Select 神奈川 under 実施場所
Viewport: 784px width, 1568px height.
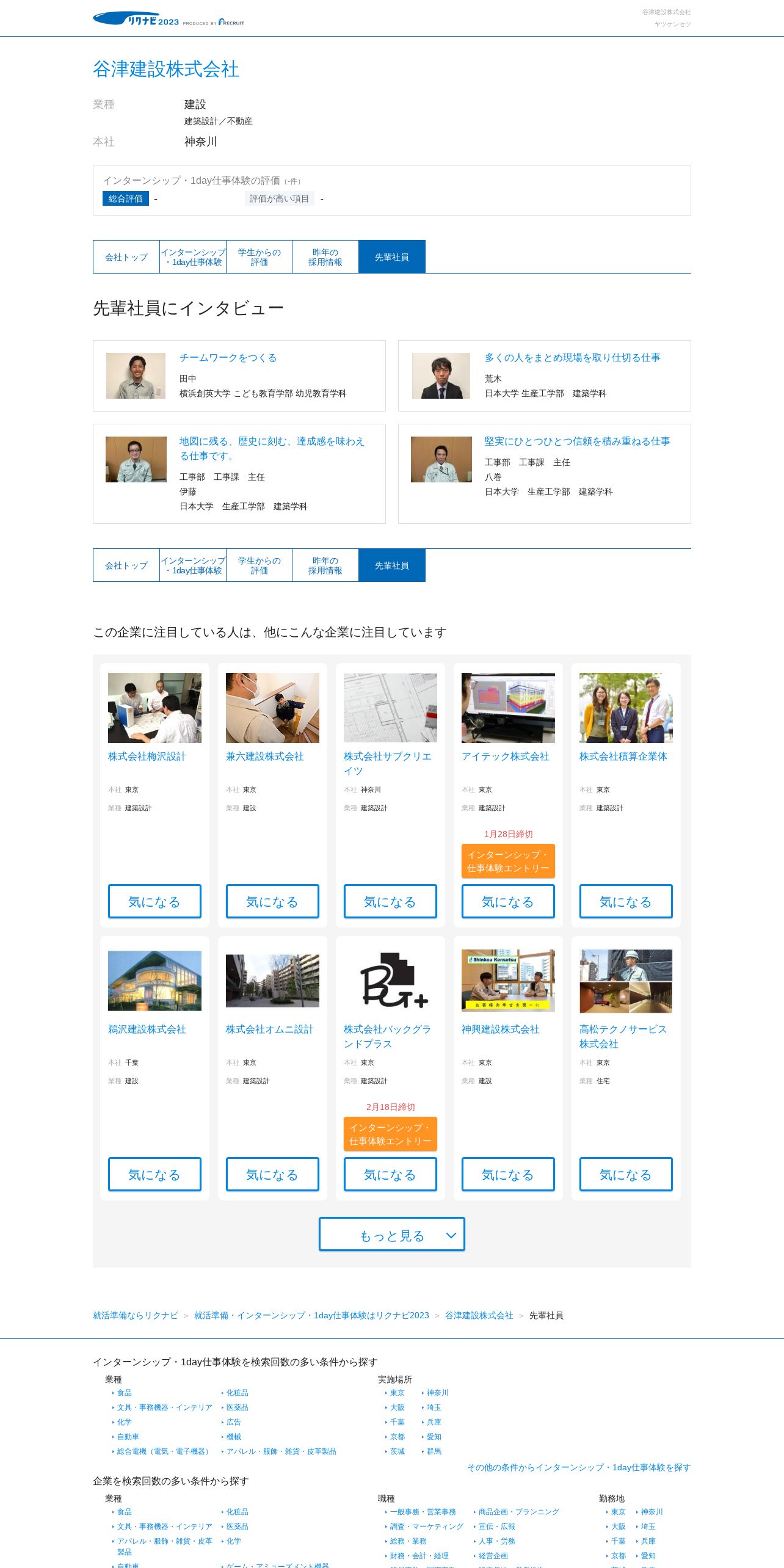click(438, 1393)
